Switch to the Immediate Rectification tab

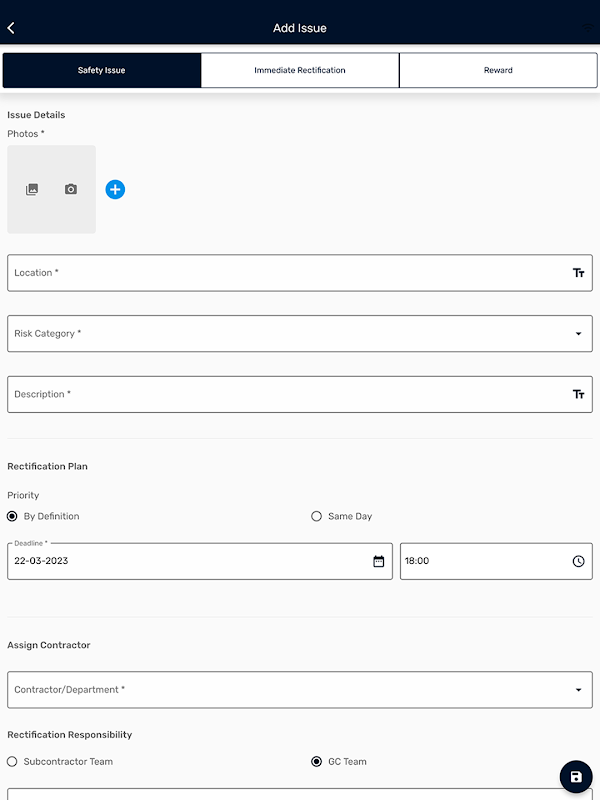(x=300, y=71)
